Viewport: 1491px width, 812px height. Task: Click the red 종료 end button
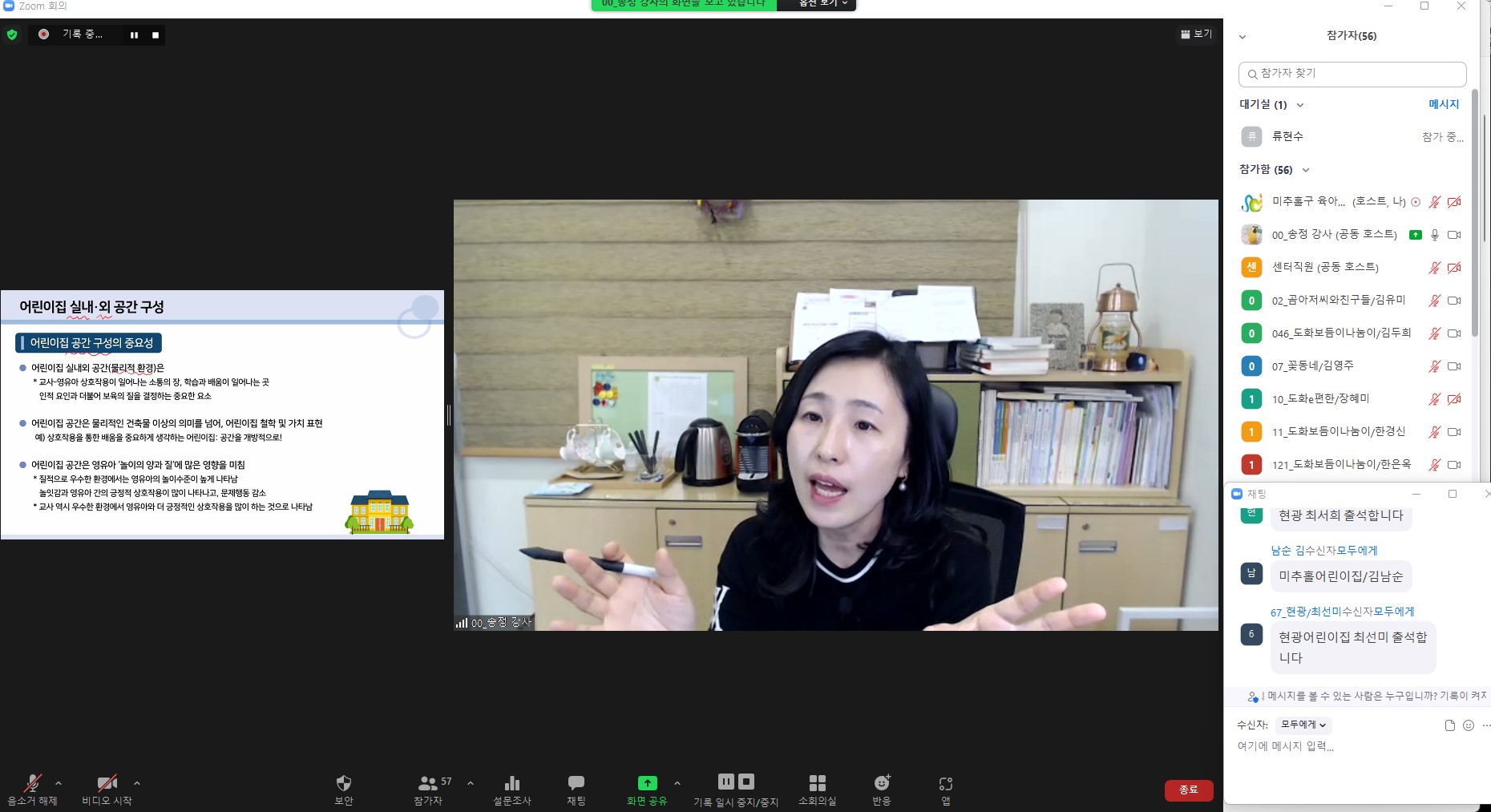(x=1189, y=790)
